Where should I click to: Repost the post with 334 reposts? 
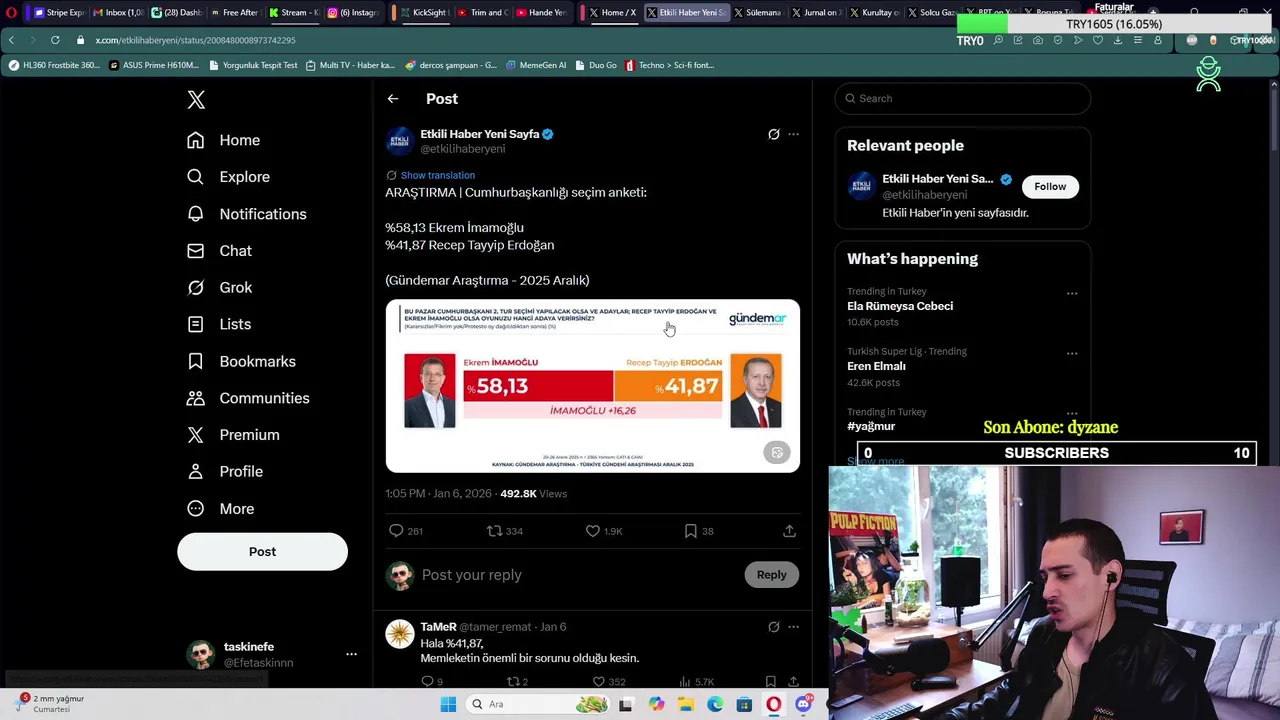(x=504, y=531)
